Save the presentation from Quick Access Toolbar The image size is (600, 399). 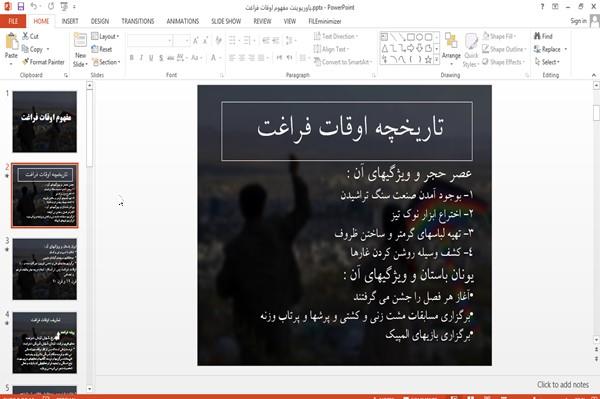coord(21,7)
